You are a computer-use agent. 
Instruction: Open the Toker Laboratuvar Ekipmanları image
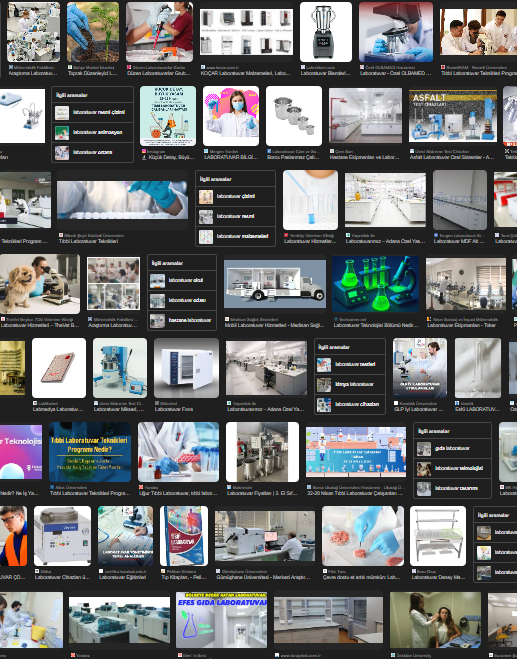[466, 284]
